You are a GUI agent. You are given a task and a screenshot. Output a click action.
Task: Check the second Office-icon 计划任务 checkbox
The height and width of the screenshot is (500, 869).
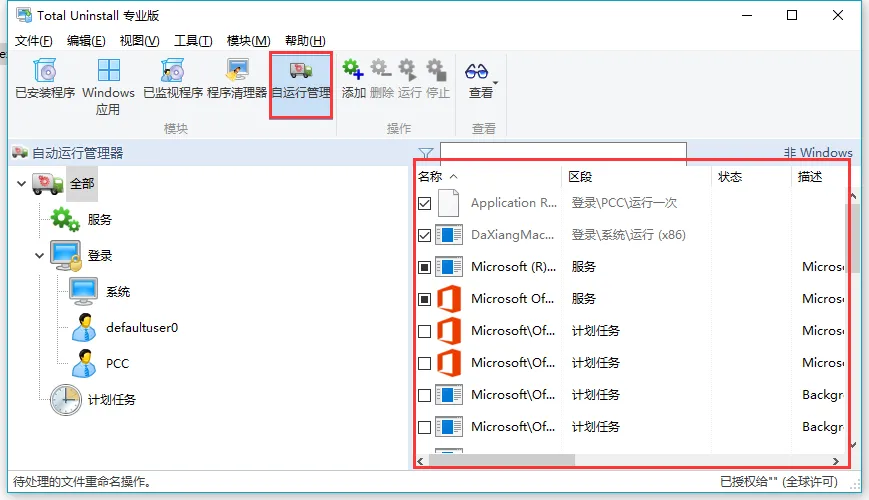pyautogui.click(x=425, y=363)
